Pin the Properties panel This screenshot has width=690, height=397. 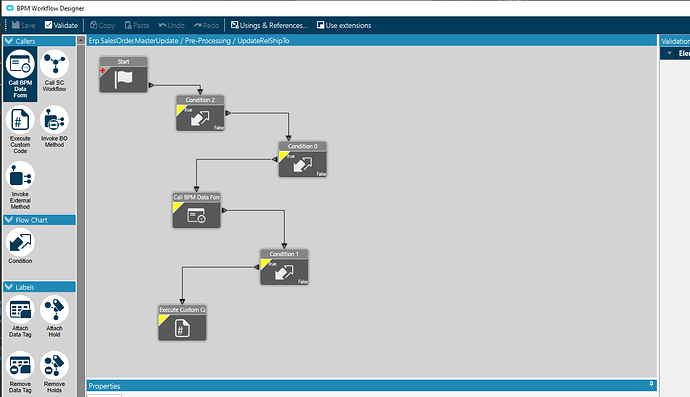click(651, 384)
